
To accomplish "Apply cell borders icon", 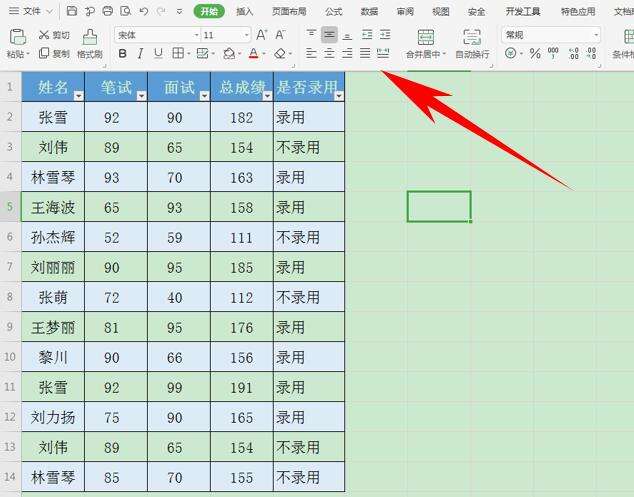I will click(178, 53).
